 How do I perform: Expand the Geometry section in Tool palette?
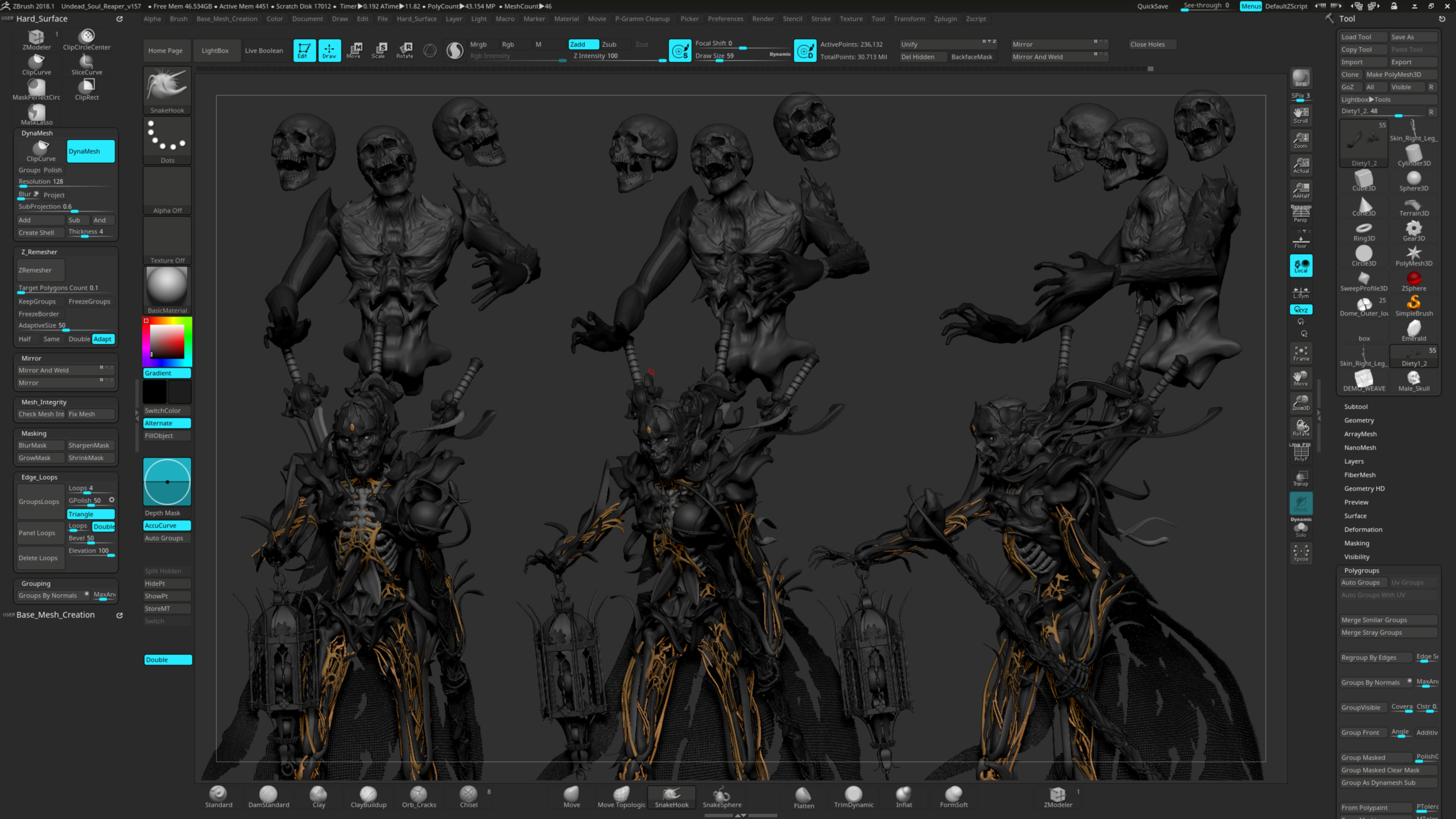coord(1359,421)
